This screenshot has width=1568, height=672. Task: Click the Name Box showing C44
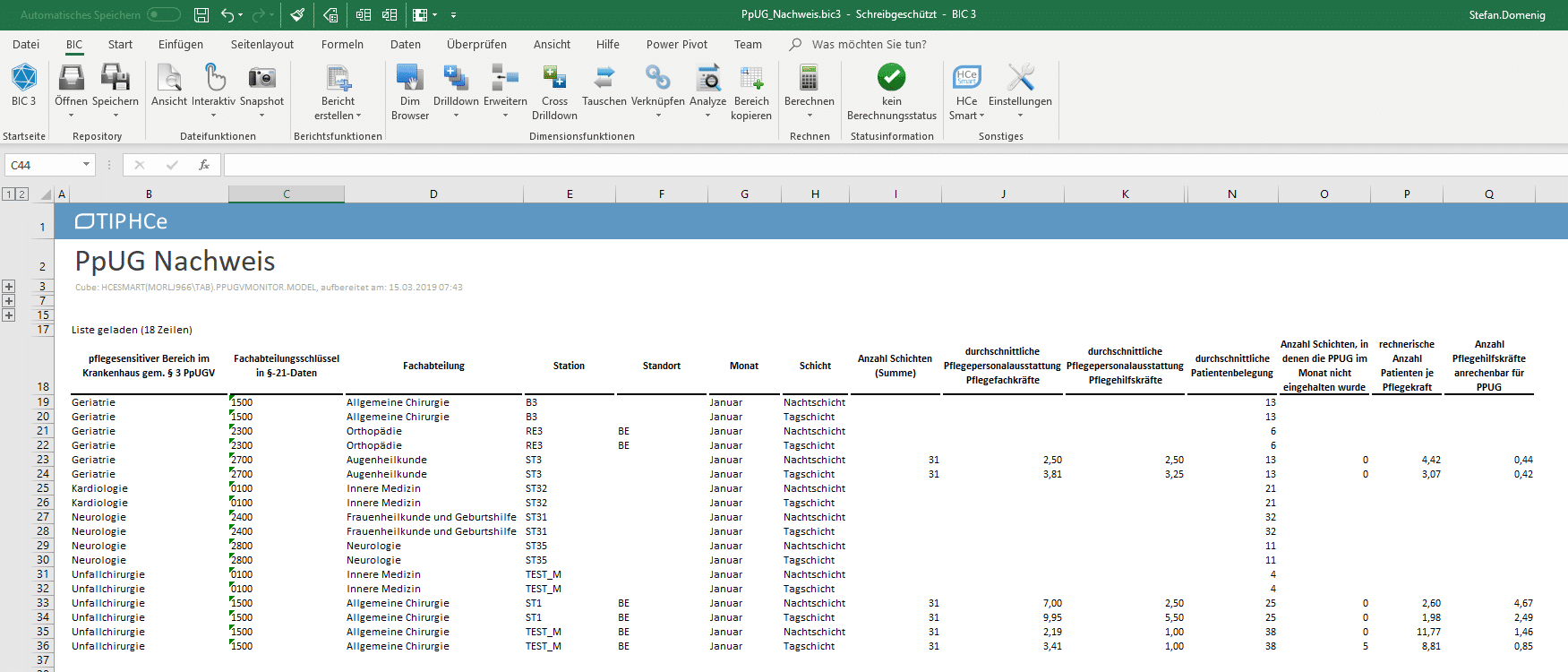click(43, 165)
